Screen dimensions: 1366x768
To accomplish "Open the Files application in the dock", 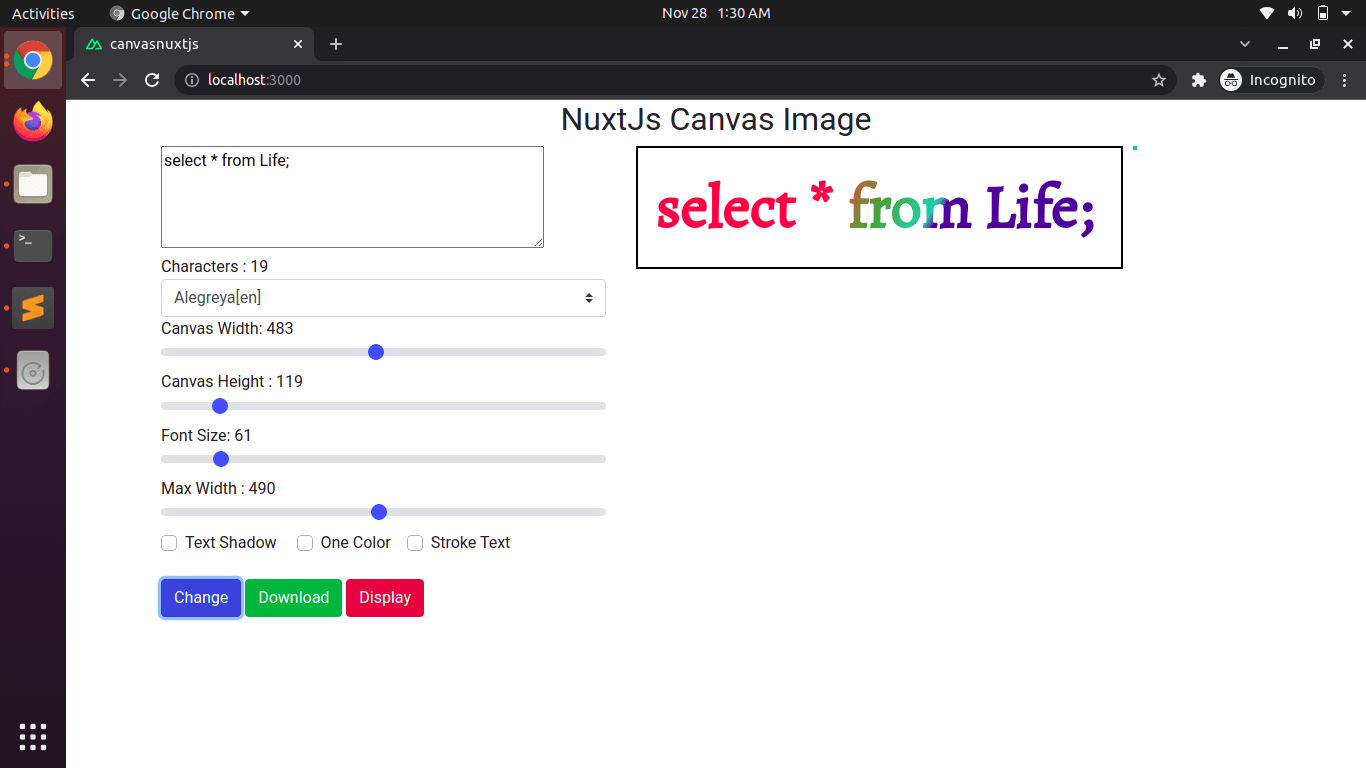I will pos(33,184).
